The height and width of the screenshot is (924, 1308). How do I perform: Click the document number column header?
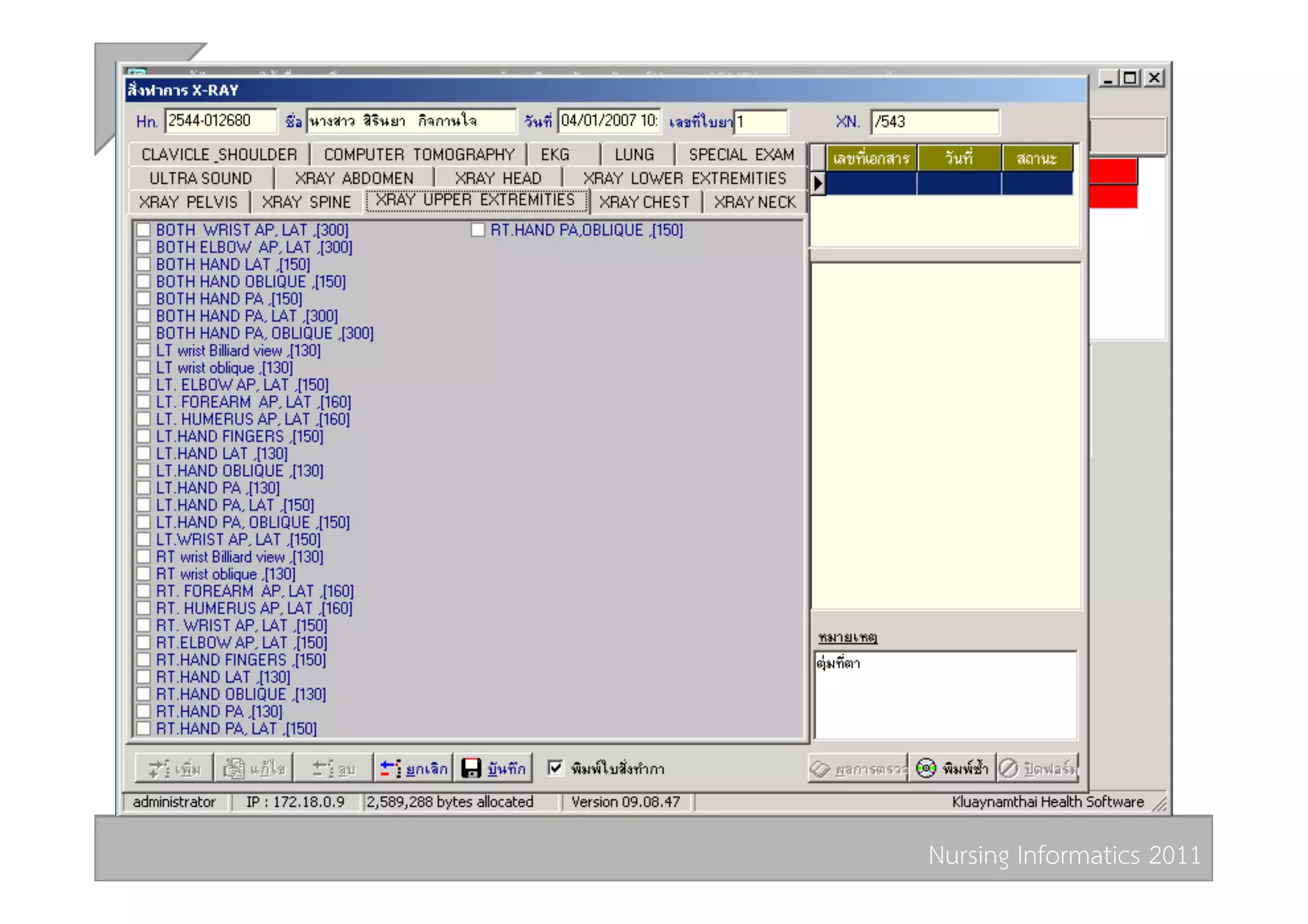(871, 158)
